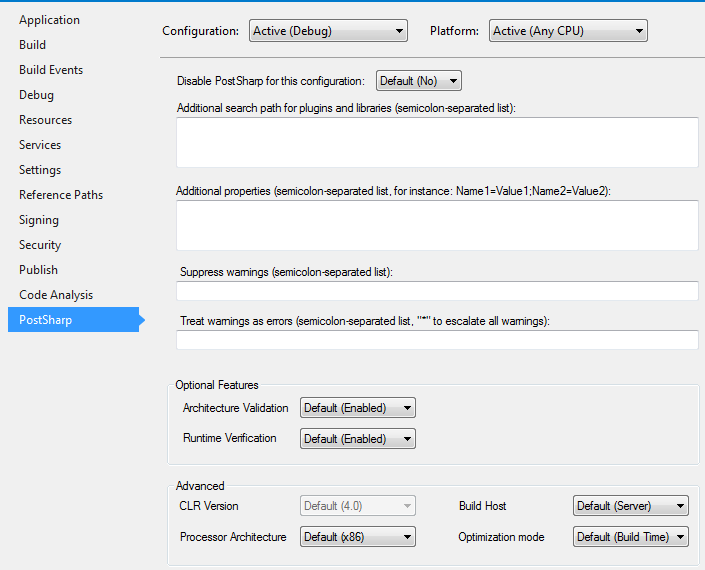The width and height of the screenshot is (705, 570).
Task: Click the Additional search path text box
Action: (437, 142)
